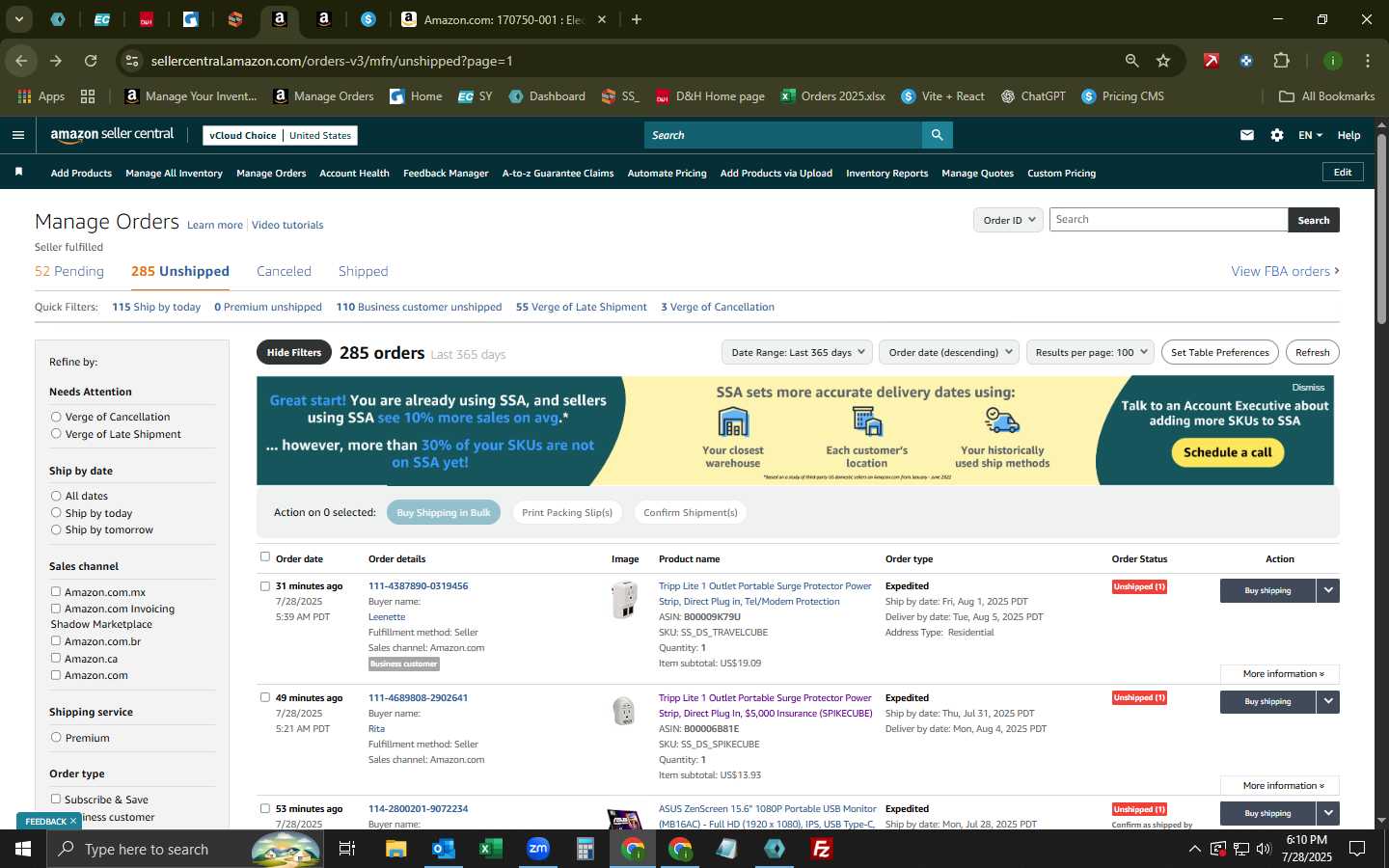Switch to the Shipped tab
Viewport: 1389px width, 868px height.
point(363,271)
